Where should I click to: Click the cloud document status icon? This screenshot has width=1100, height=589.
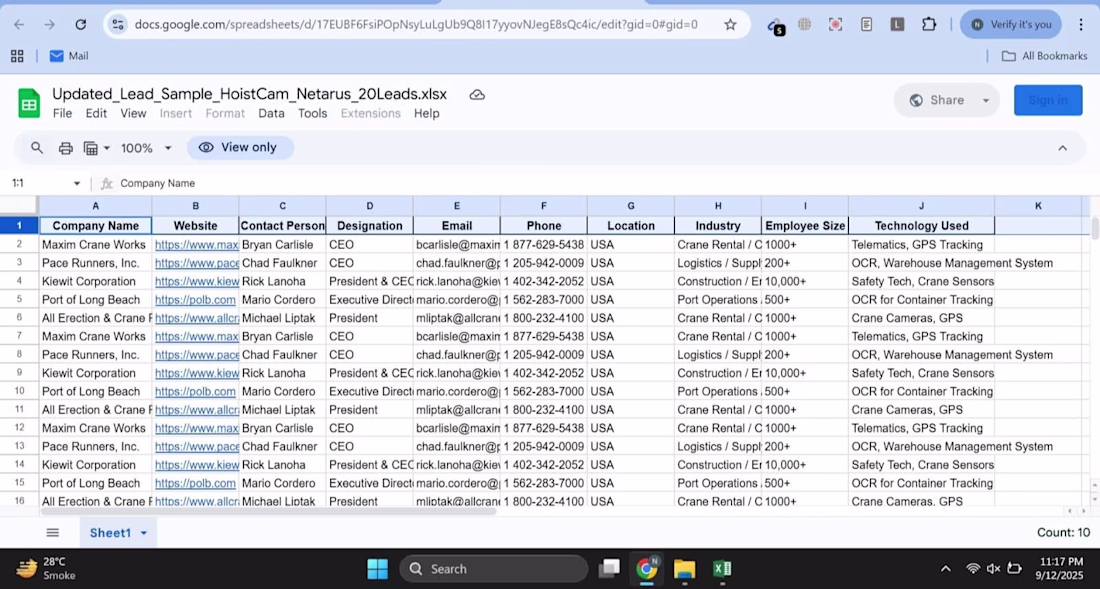(477, 95)
